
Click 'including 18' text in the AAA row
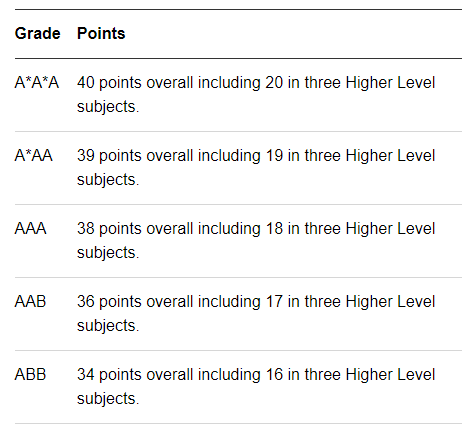(240, 229)
